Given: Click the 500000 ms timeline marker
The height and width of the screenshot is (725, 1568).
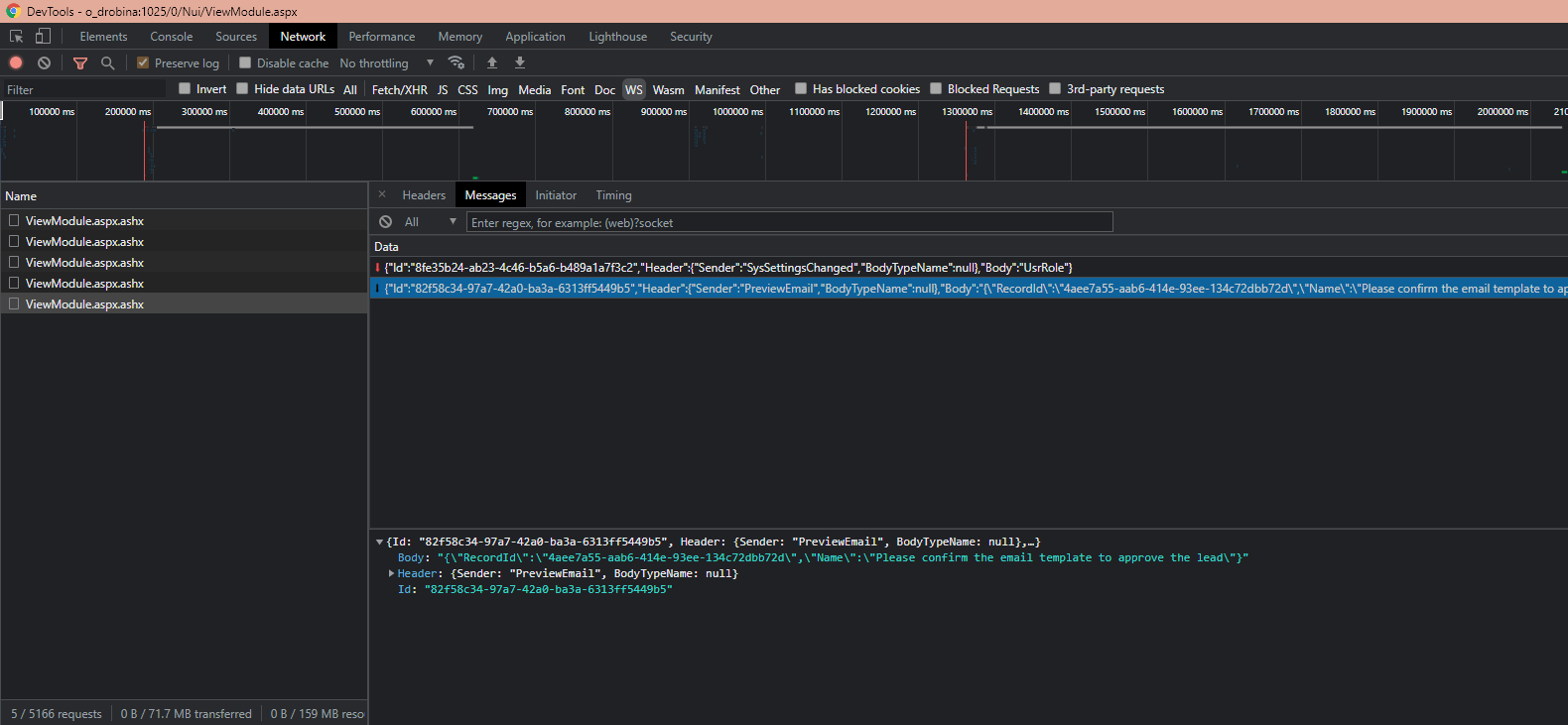Looking at the screenshot, I should (x=357, y=111).
